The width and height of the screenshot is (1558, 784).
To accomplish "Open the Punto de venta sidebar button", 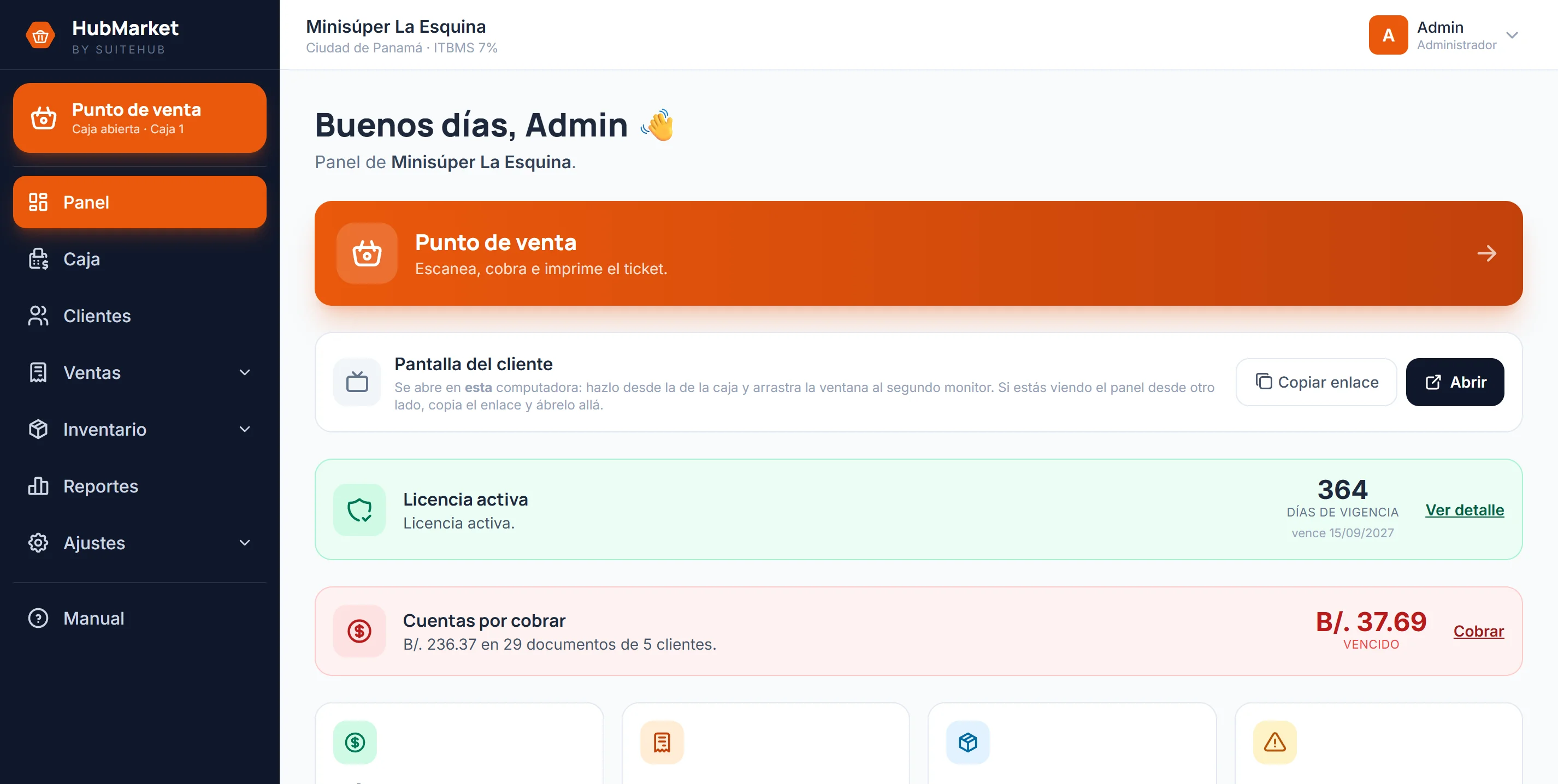I will tap(140, 118).
